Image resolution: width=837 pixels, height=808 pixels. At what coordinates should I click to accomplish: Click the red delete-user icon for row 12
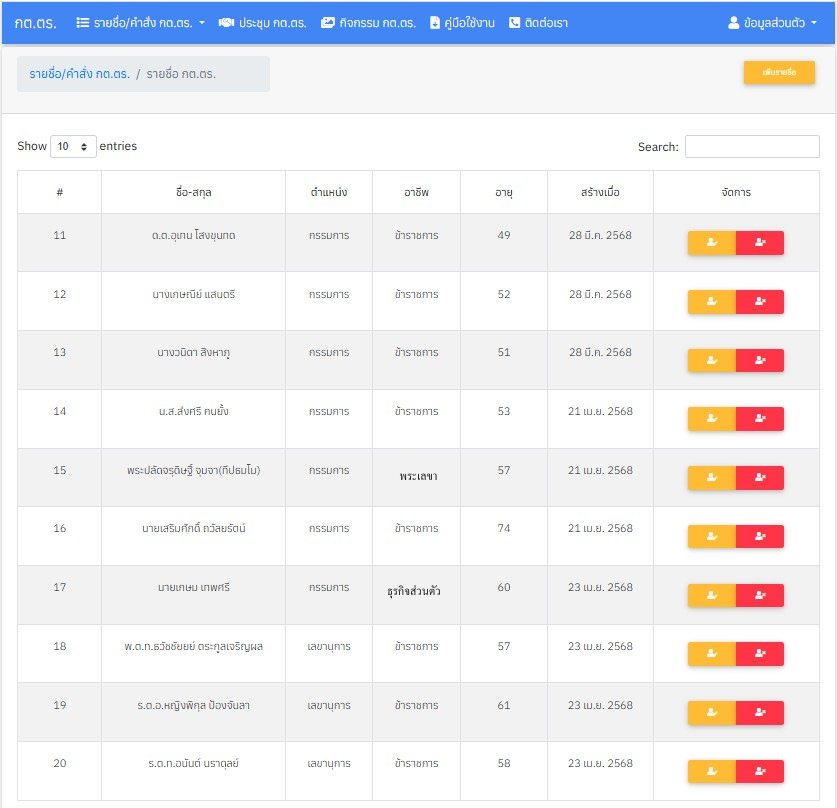coord(759,302)
